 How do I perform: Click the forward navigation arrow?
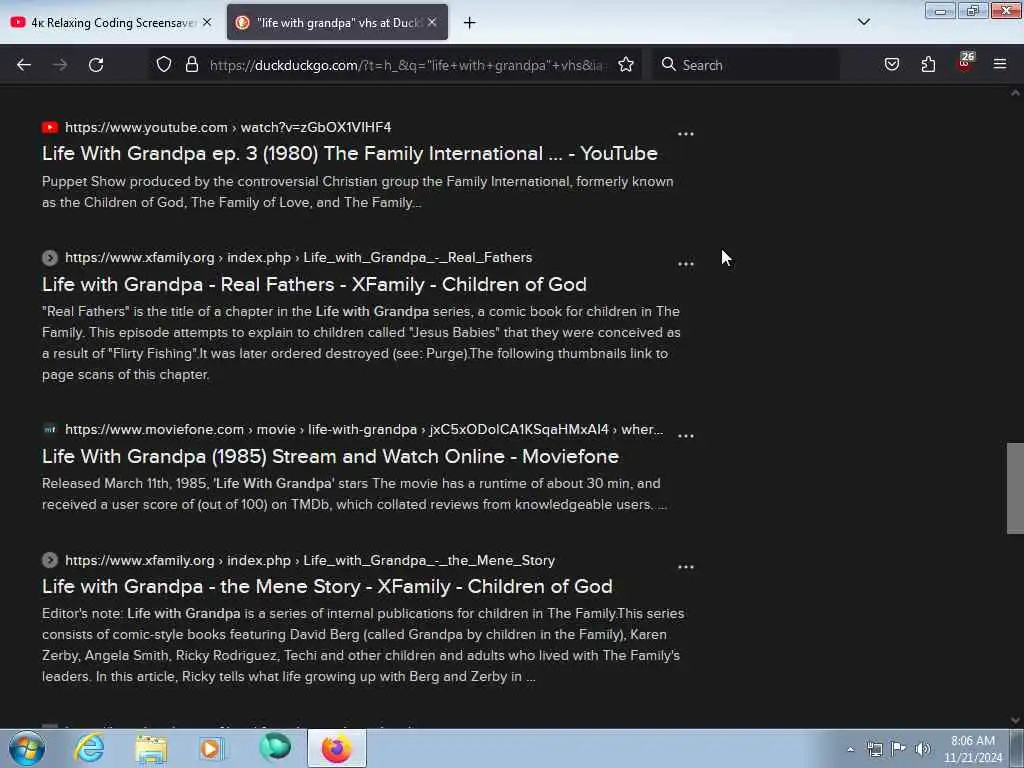tap(60, 65)
